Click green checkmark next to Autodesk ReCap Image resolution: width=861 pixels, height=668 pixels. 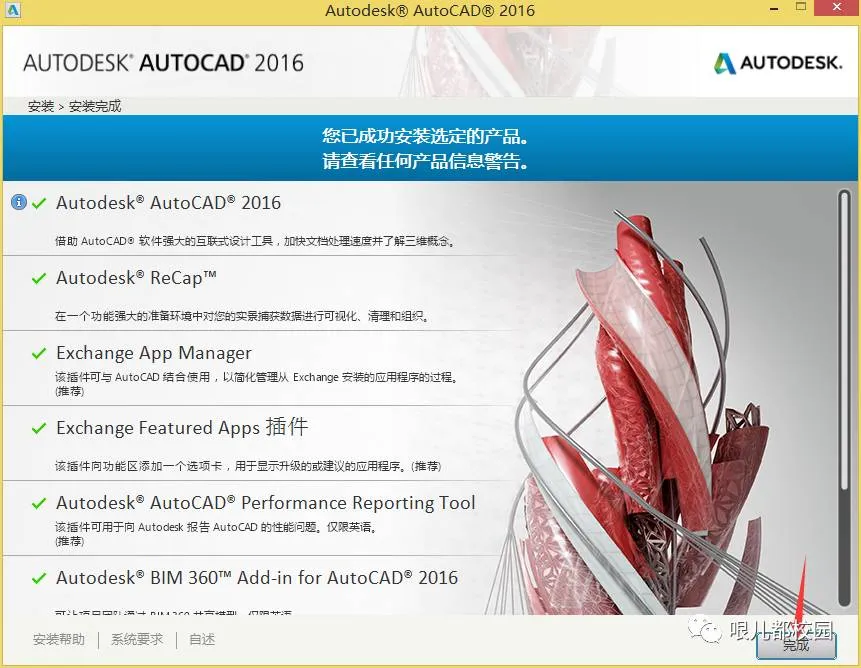point(39,278)
